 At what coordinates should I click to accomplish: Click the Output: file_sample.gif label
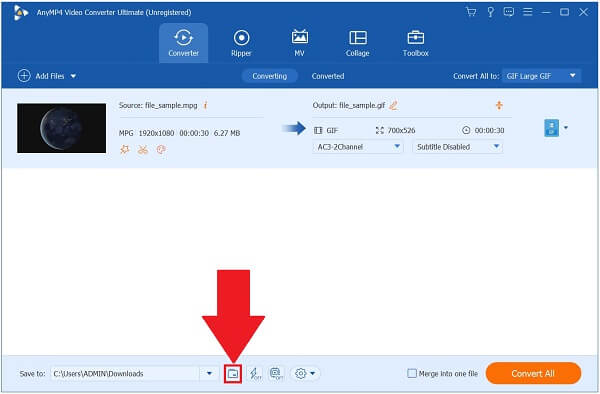349,105
